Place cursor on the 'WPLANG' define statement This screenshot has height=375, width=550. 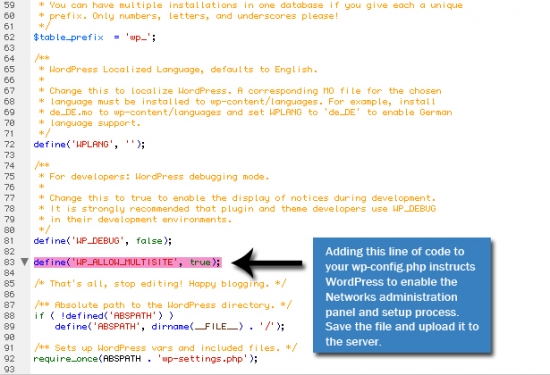pyautogui.click(x=89, y=144)
